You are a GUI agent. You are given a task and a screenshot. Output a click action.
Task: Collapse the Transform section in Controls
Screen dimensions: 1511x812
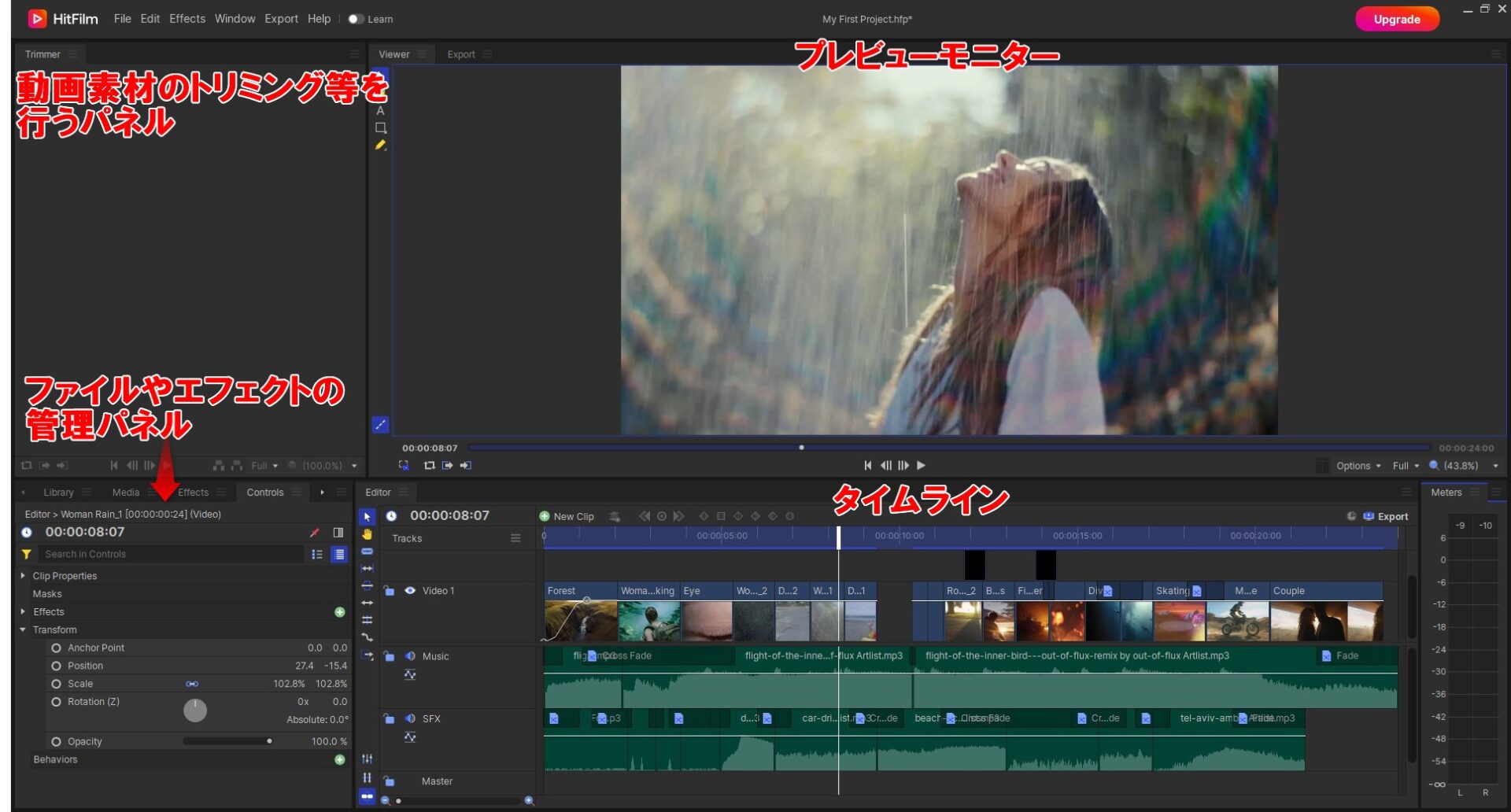pos(22,629)
